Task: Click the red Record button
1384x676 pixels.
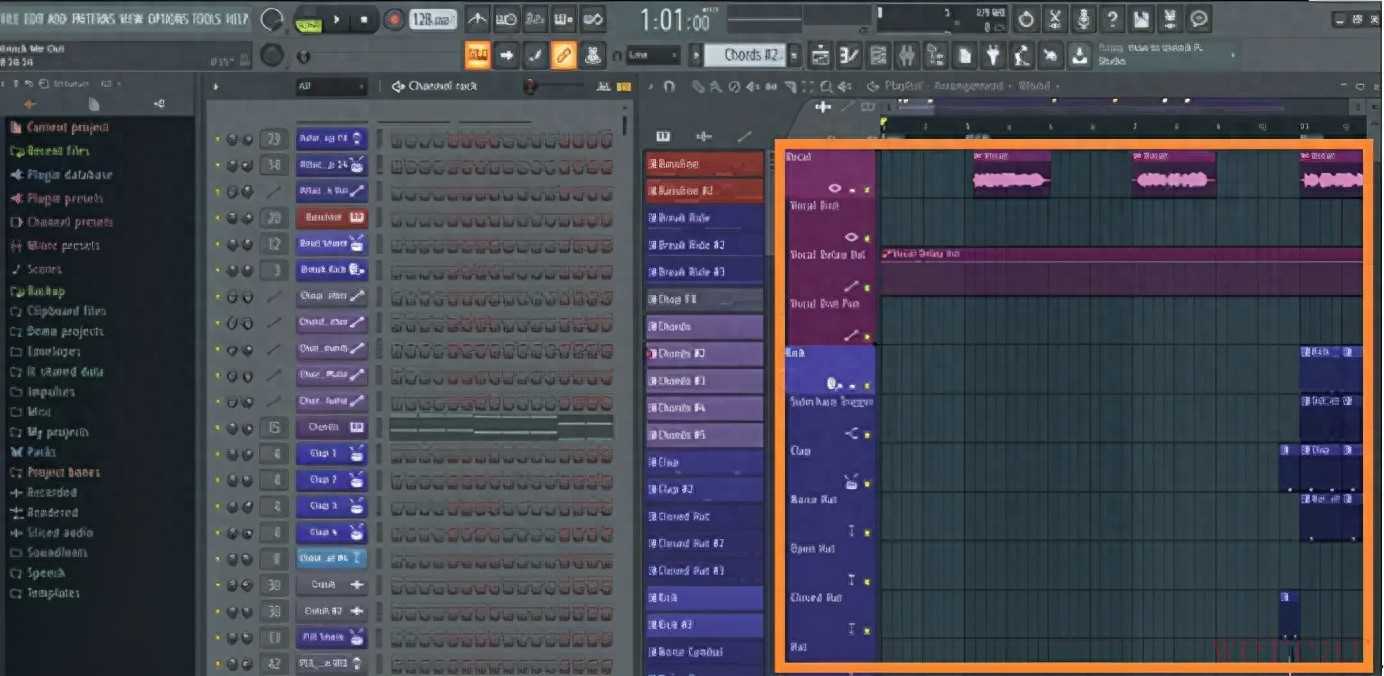Action: pos(394,19)
